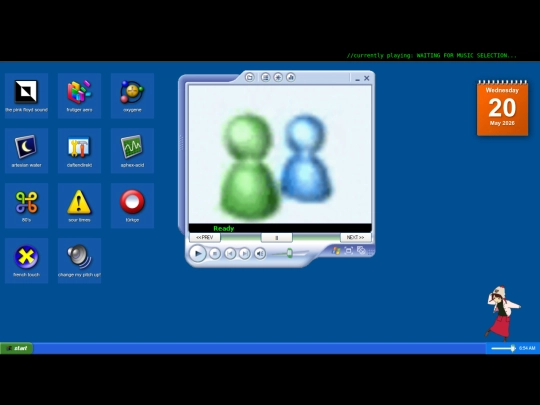
Task: Open the french touch X icon
Action: [27, 260]
